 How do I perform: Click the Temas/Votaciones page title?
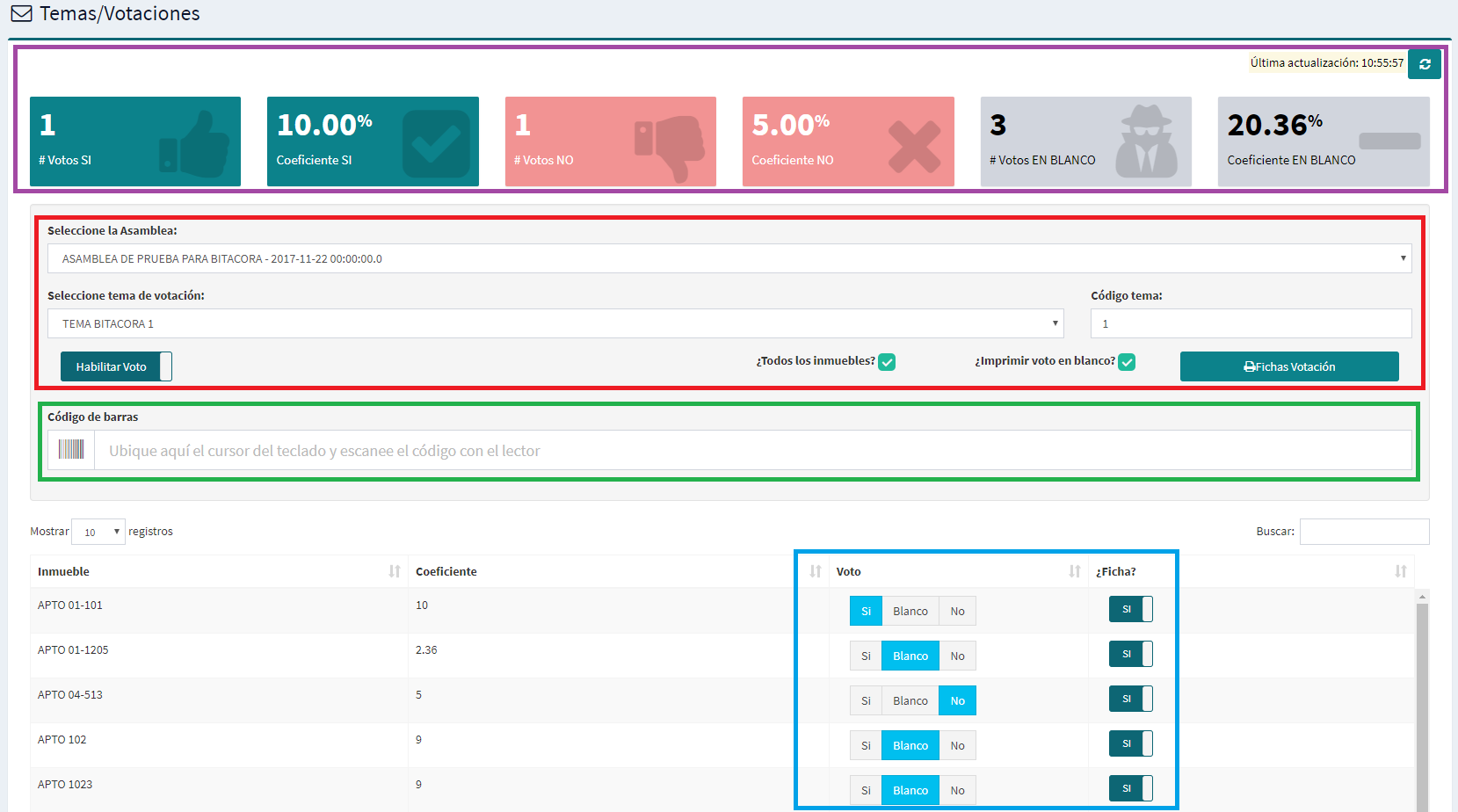(120, 14)
